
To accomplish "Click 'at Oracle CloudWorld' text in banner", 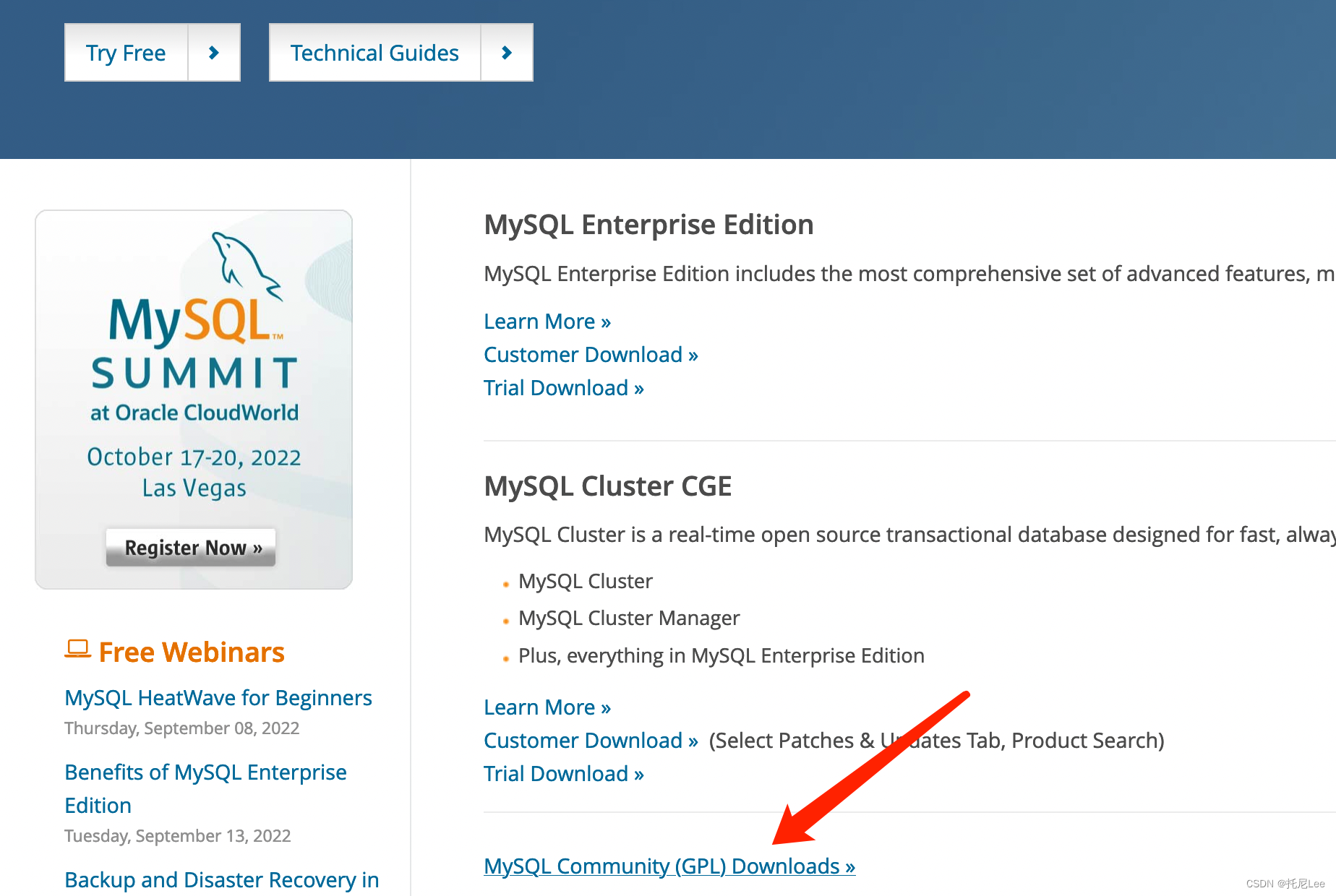I will coord(194,413).
